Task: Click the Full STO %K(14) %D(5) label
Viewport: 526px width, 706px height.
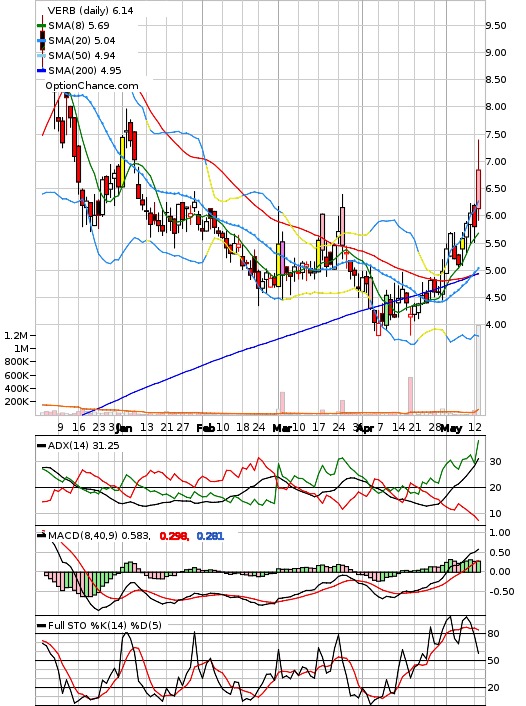Action: [x=104, y=625]
